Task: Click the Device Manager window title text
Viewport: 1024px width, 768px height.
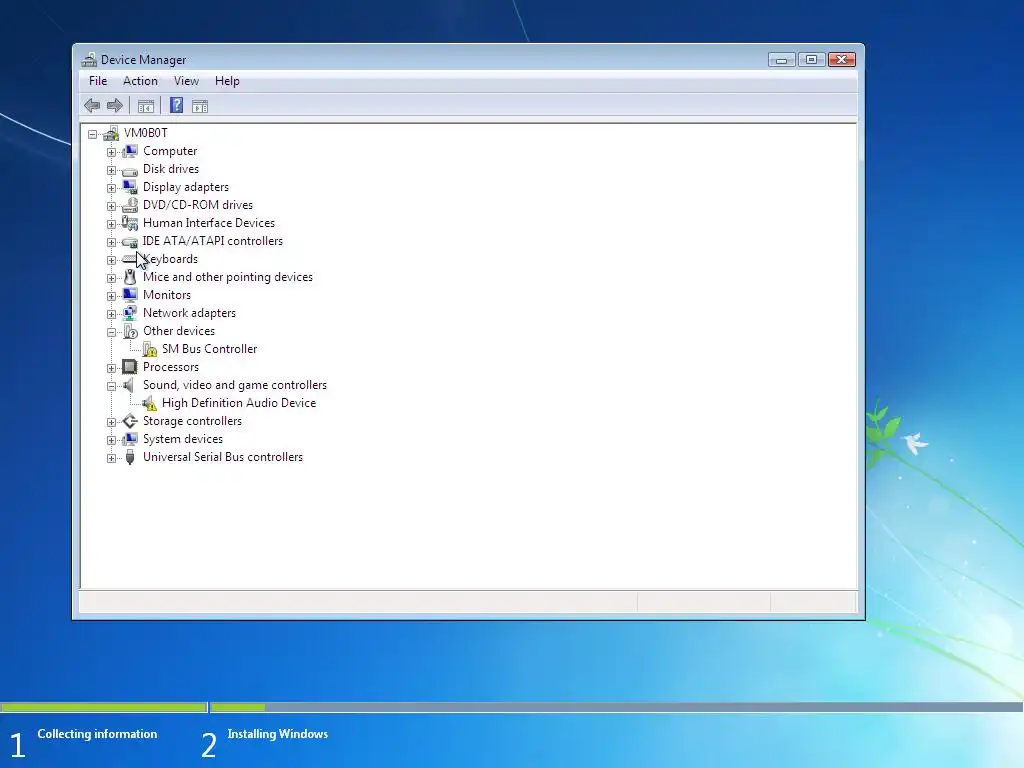Action: (x=144, y=60)
